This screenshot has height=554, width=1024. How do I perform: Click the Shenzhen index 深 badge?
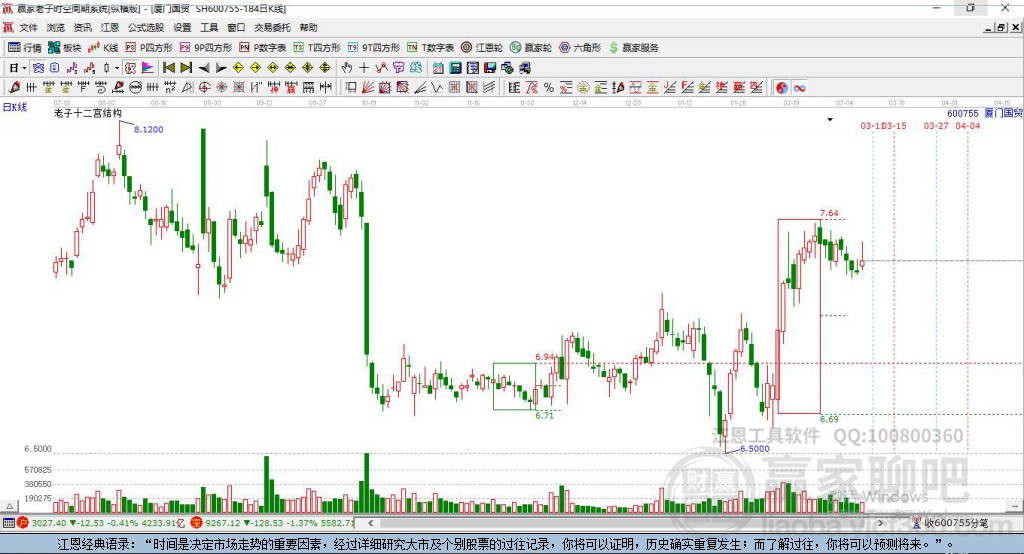click(x=197, y=523)
